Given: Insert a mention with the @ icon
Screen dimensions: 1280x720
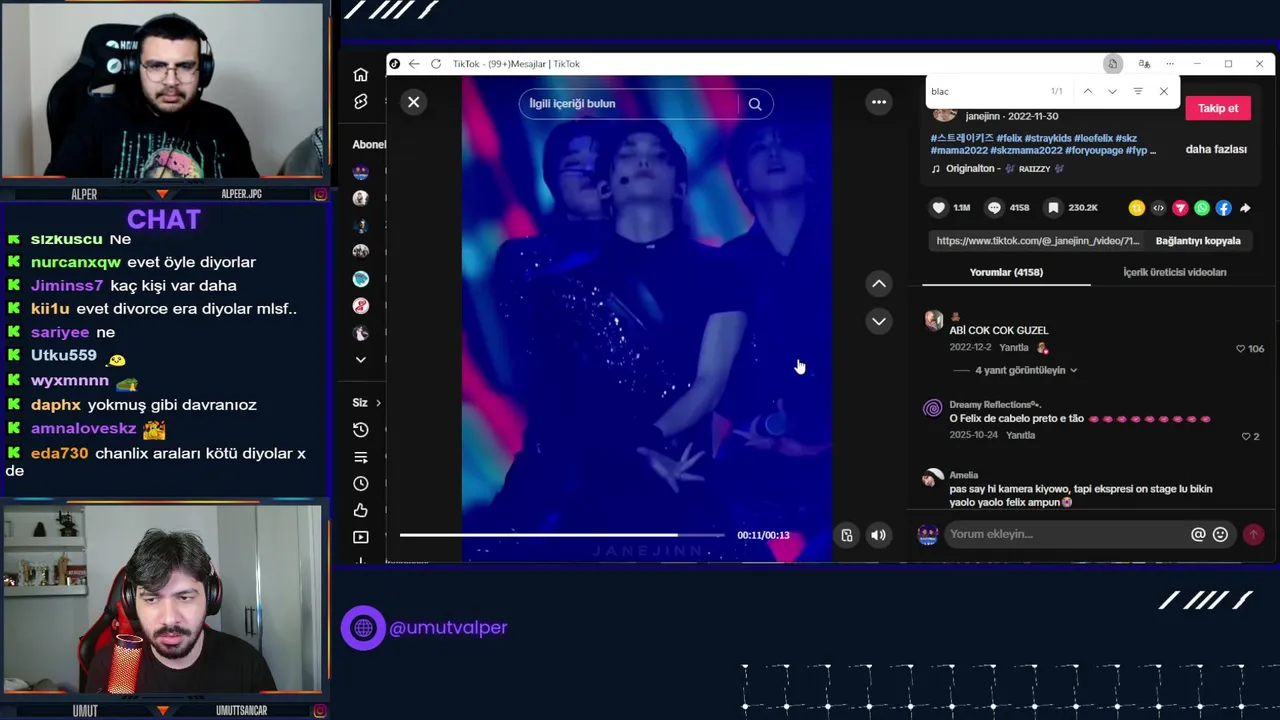Looking at the screenshot, I should click(1198, 534).
